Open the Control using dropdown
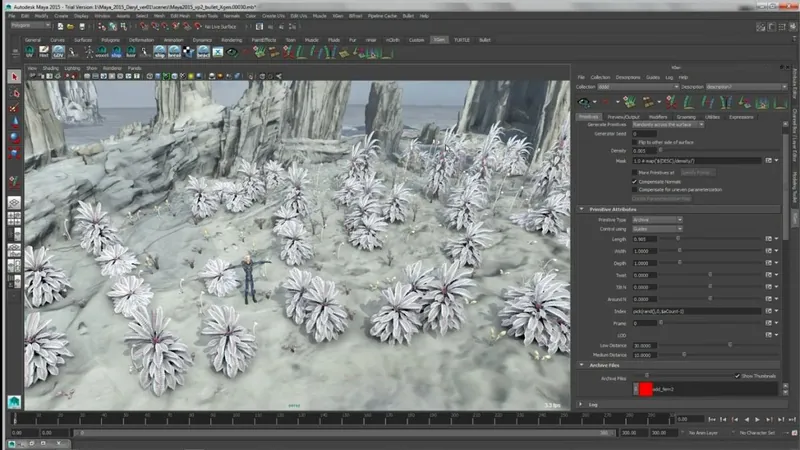Screen dimensions: 800x450 [x=657, y=229]
